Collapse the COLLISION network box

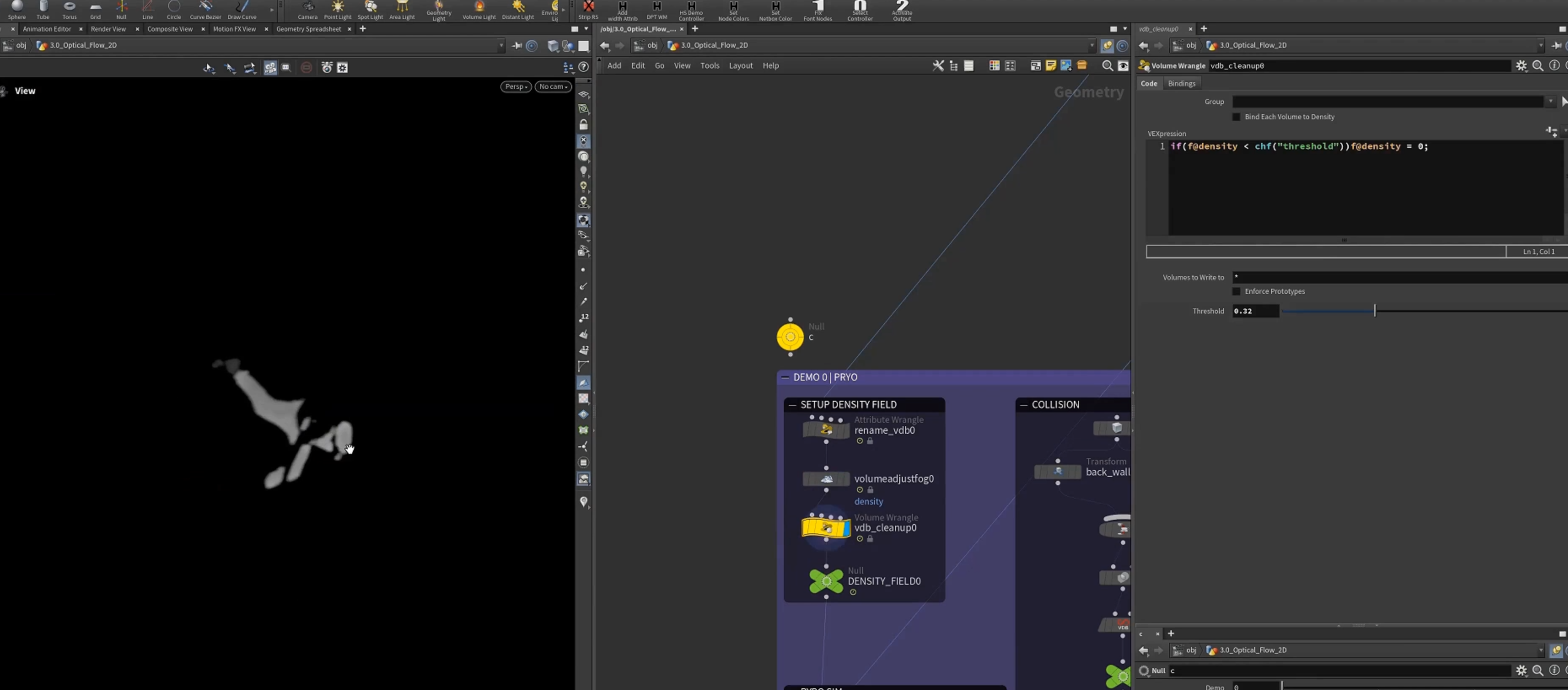coord(1023,405)
